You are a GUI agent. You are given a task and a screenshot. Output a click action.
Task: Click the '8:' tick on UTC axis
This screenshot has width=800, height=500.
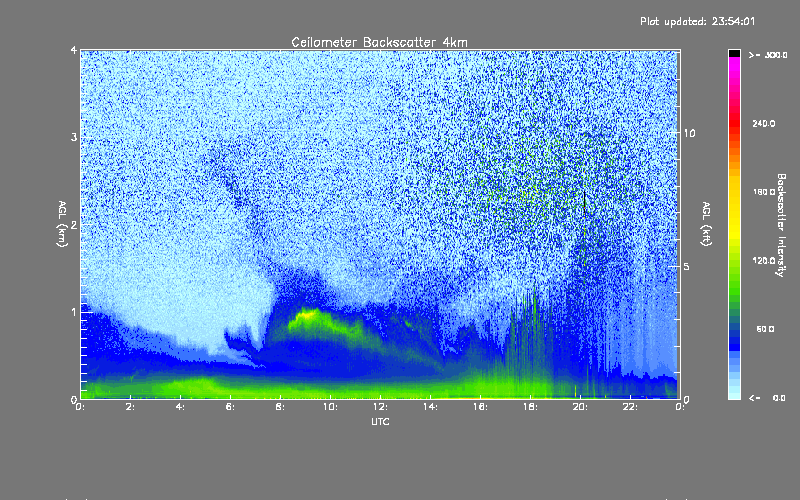point(281,407)
